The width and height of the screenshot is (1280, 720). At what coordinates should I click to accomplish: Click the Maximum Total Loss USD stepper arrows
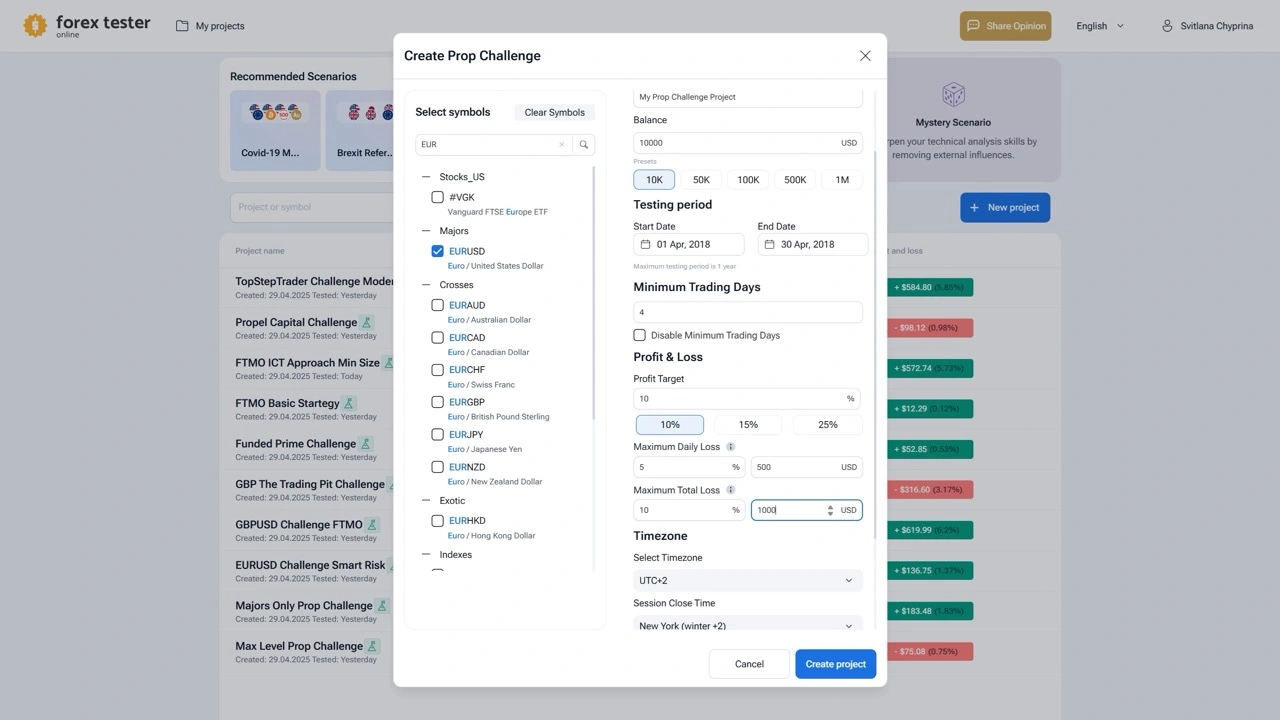(830, 510)
